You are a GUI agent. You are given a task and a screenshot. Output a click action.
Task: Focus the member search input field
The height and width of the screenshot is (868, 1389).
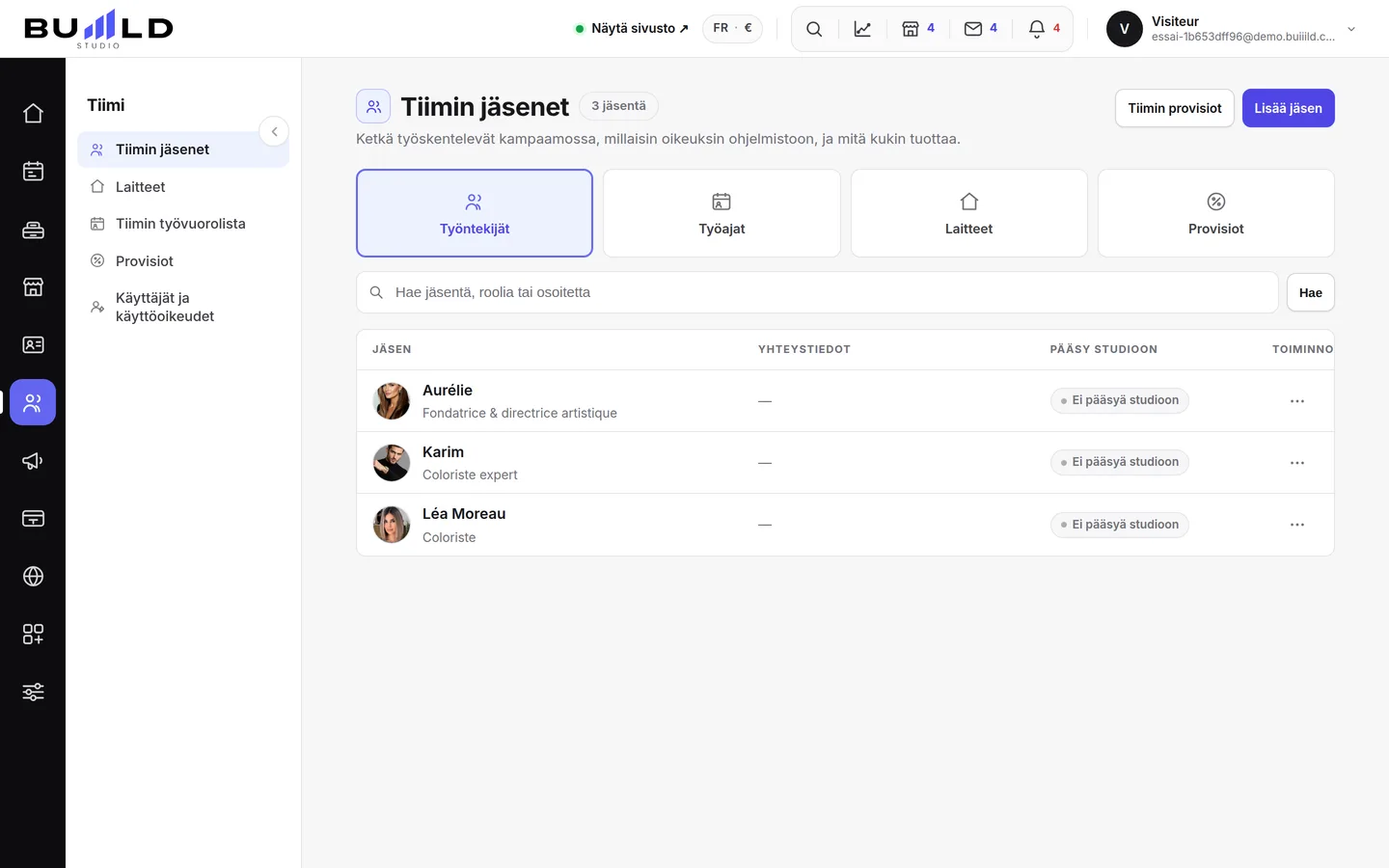tap(817, 292)
